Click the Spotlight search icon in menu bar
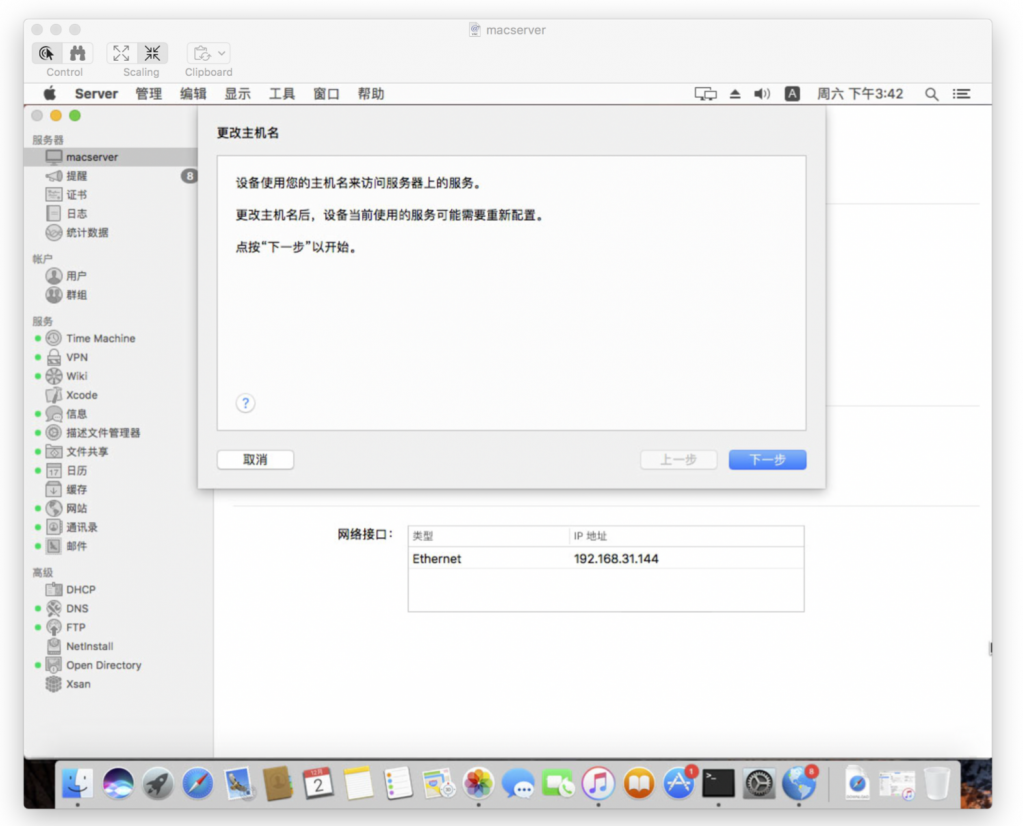Viewport: 1023px width, 826px height. pos(931,93)
